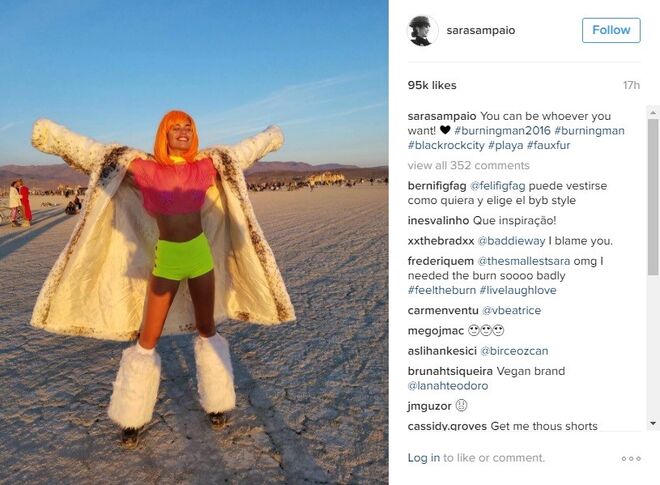Open the sarasampaio profile avatar
Screen dimensions: 660x485
422,30
